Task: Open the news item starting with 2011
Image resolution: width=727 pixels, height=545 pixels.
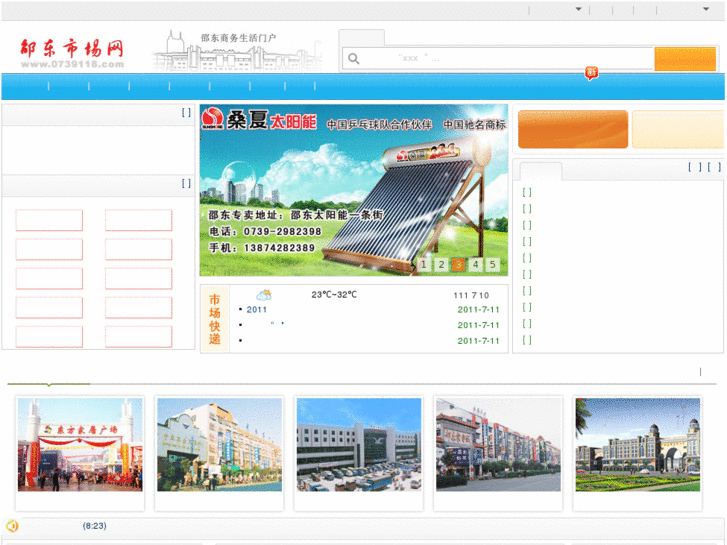Action: click(256, 309)
